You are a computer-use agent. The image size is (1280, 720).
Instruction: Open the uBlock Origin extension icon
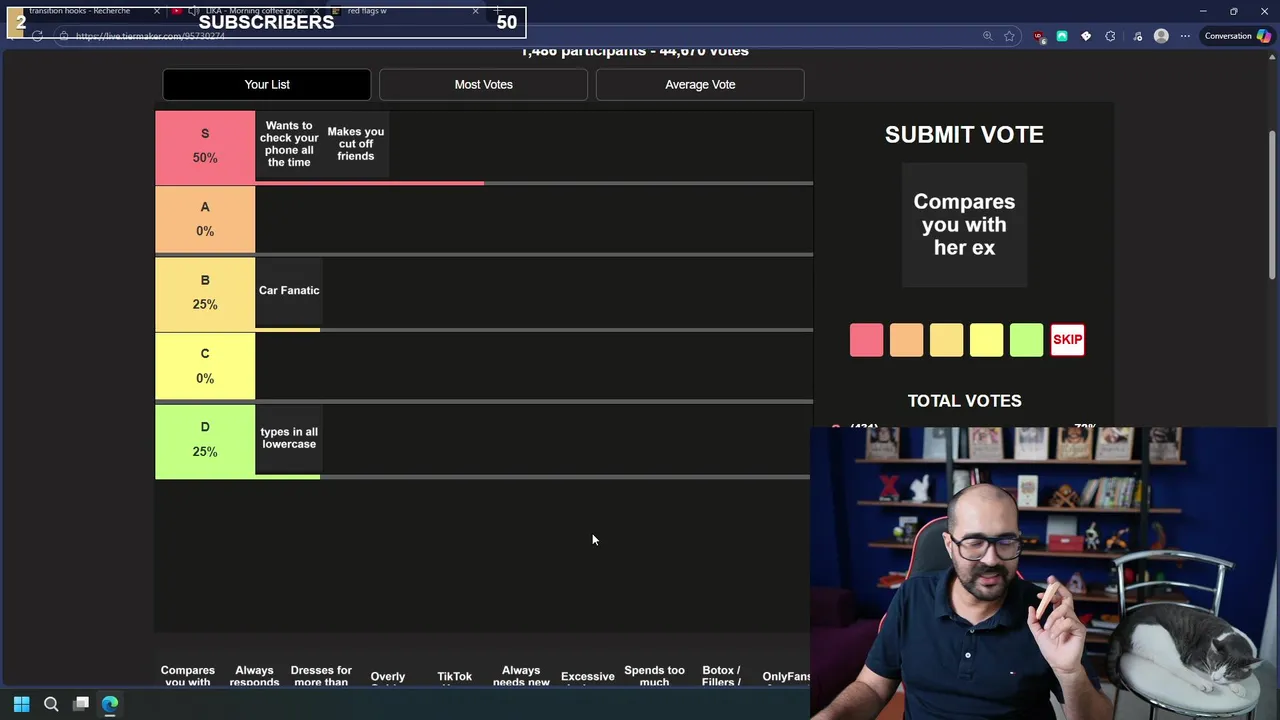click(x=1040, y=36)
